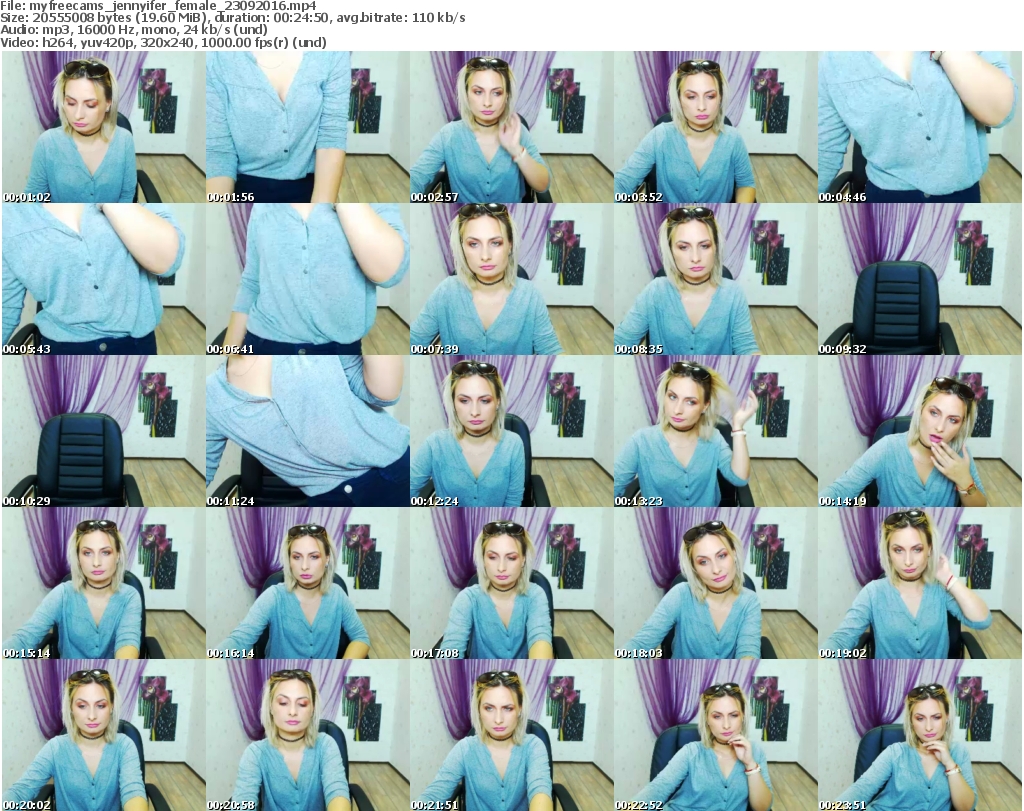Choose the thumbnail stamped 00:04:46

point(920,127)
